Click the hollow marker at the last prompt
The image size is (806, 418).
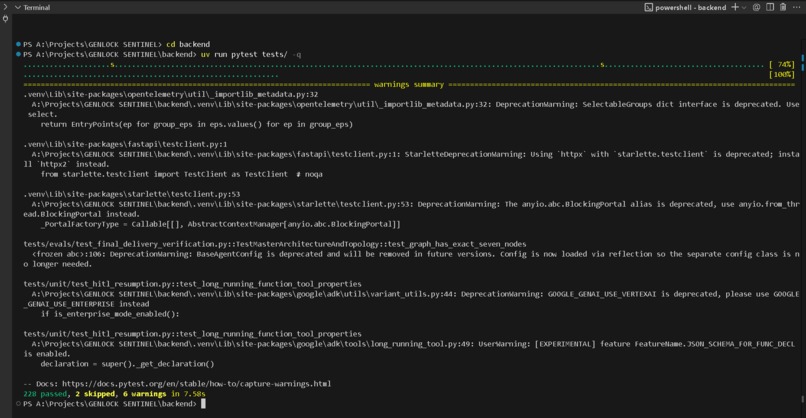[19, 404]
